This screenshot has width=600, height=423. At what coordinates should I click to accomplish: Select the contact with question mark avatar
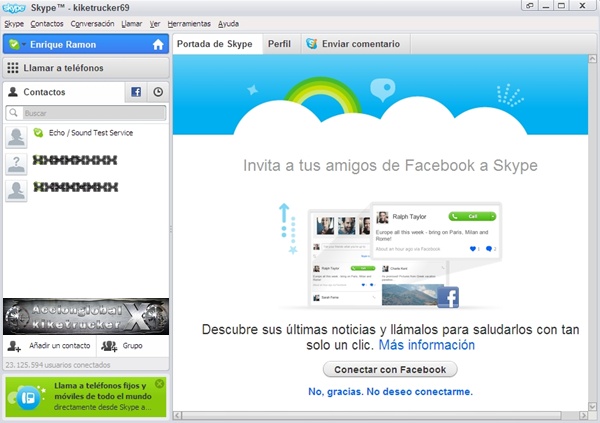coord(86,163)
